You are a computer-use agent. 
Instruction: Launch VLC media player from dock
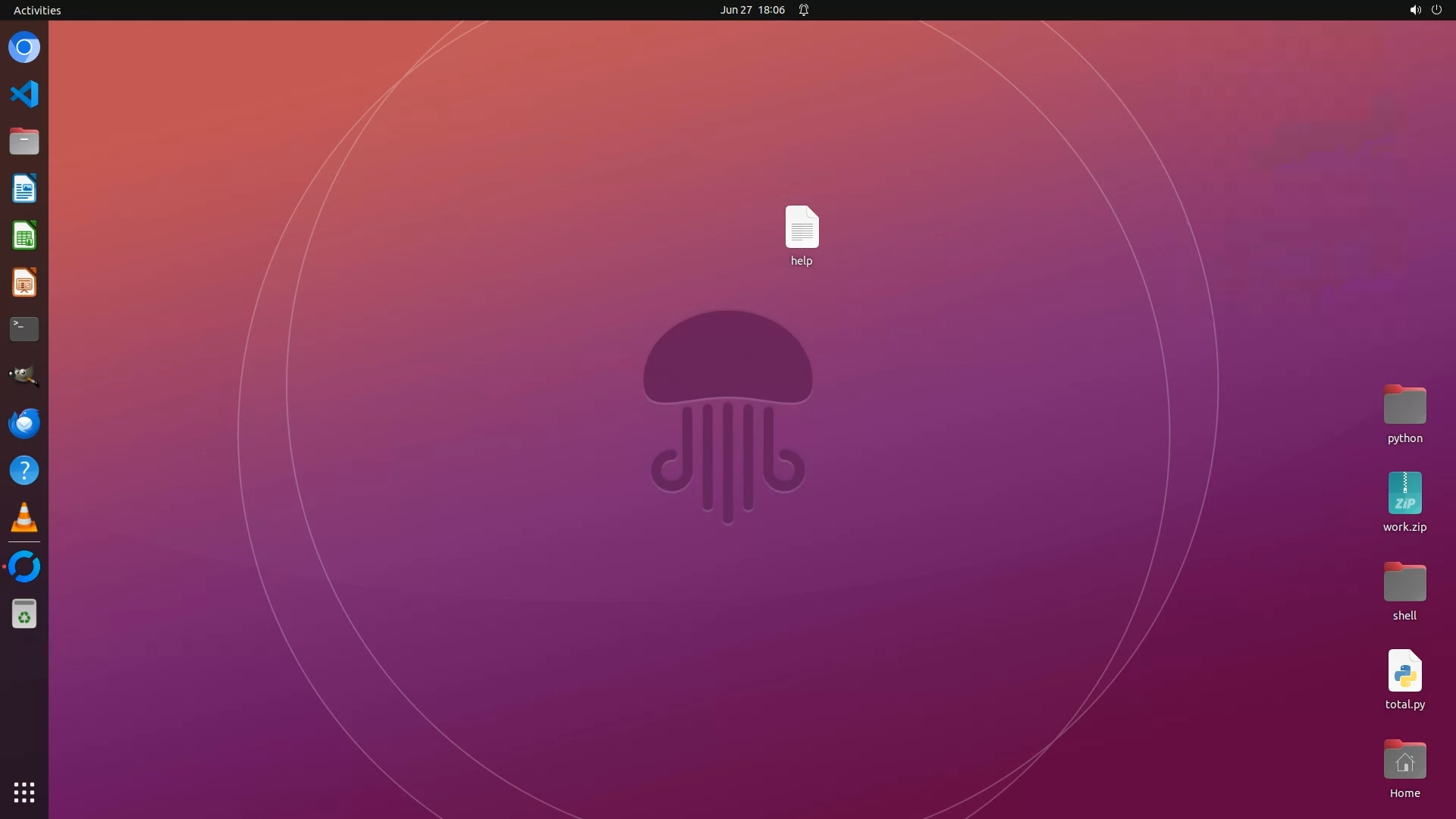(24, 518)
